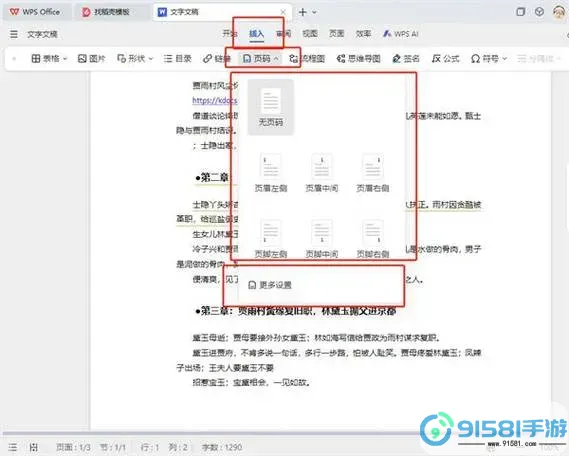This screenshot has width=569, height=456.
Task: Expand the 表格 dropdown arrow
Action: point(65,58)
